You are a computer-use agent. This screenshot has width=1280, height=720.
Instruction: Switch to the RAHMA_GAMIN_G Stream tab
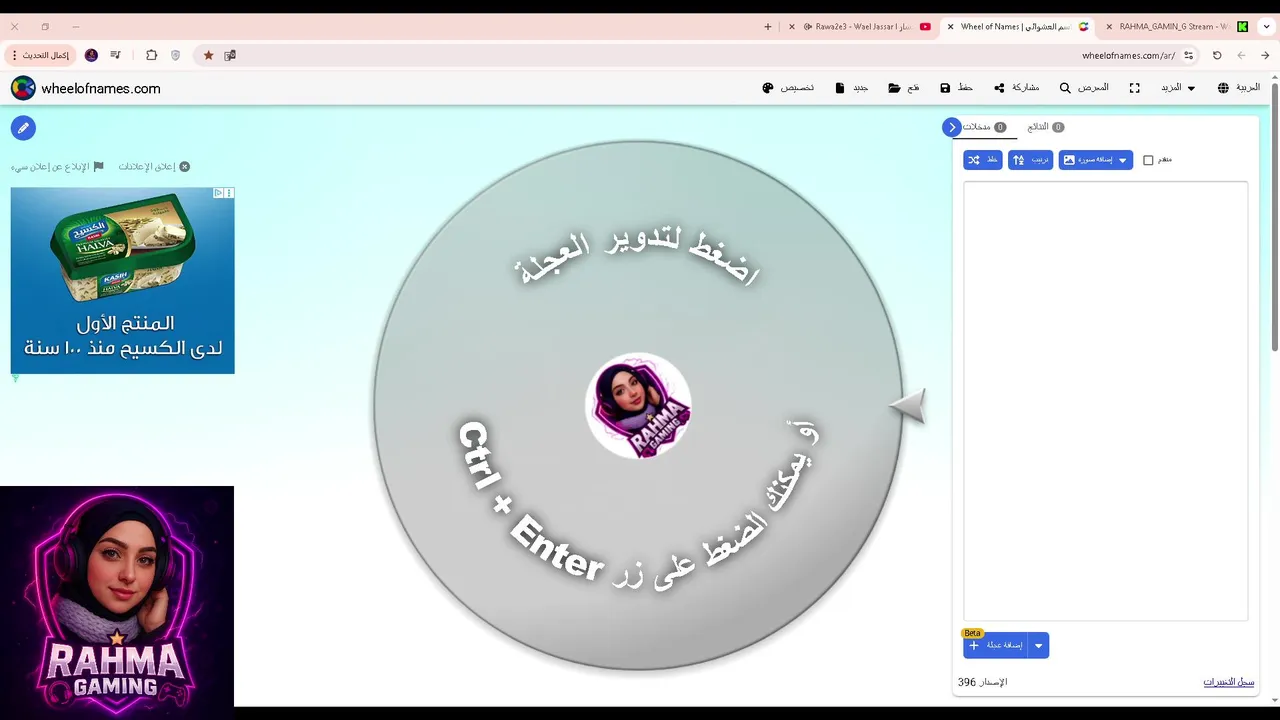click(x=1175, y=27)
